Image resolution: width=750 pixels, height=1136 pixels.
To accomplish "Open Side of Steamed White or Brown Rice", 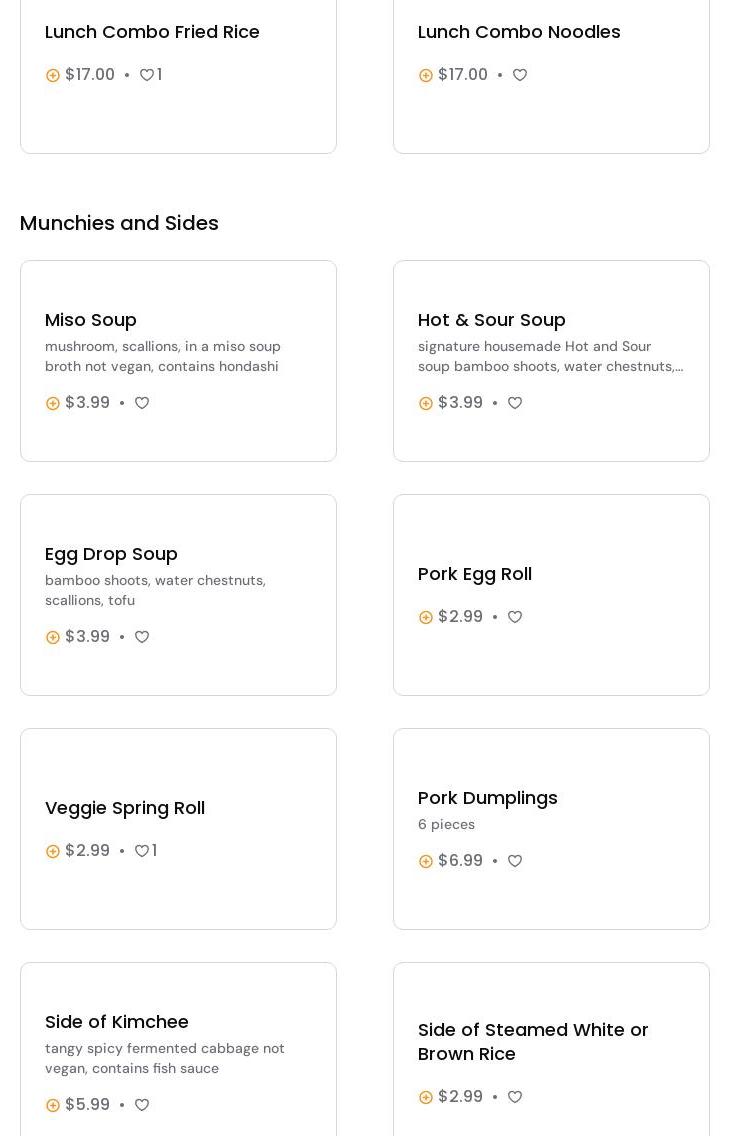I will click(x=533, y=1041).
